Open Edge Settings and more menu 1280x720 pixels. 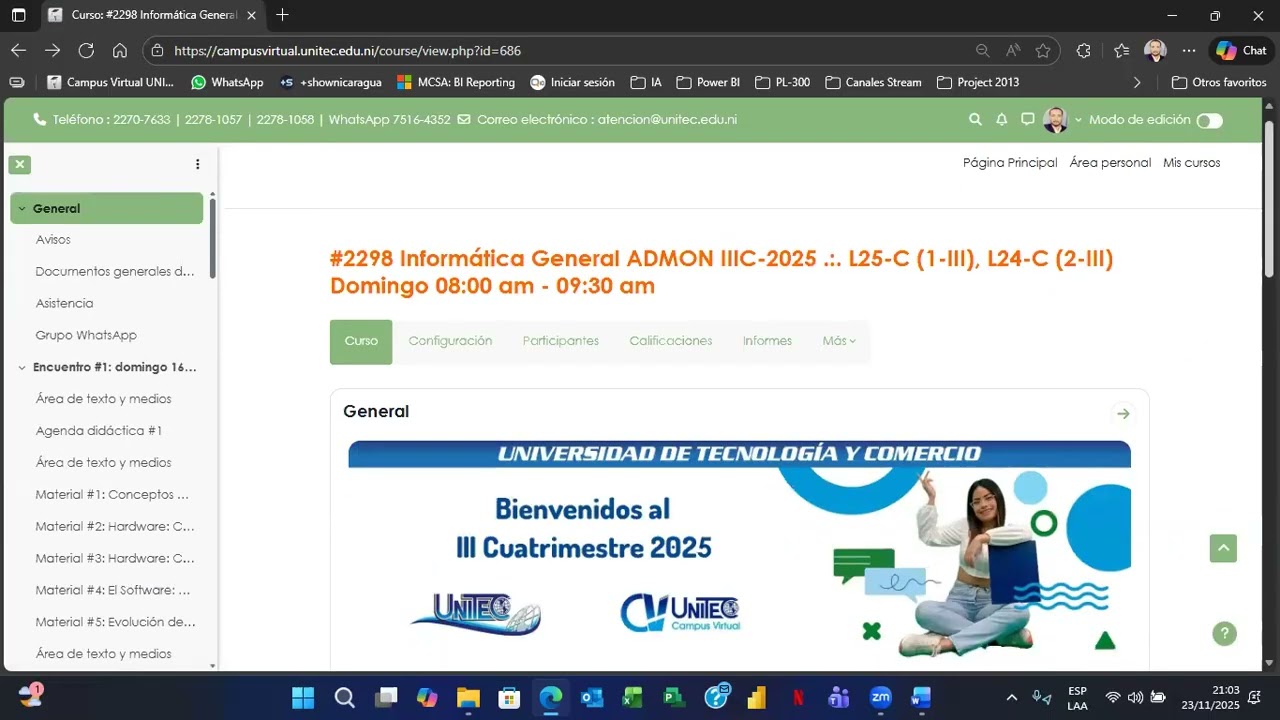point(1189,50)
